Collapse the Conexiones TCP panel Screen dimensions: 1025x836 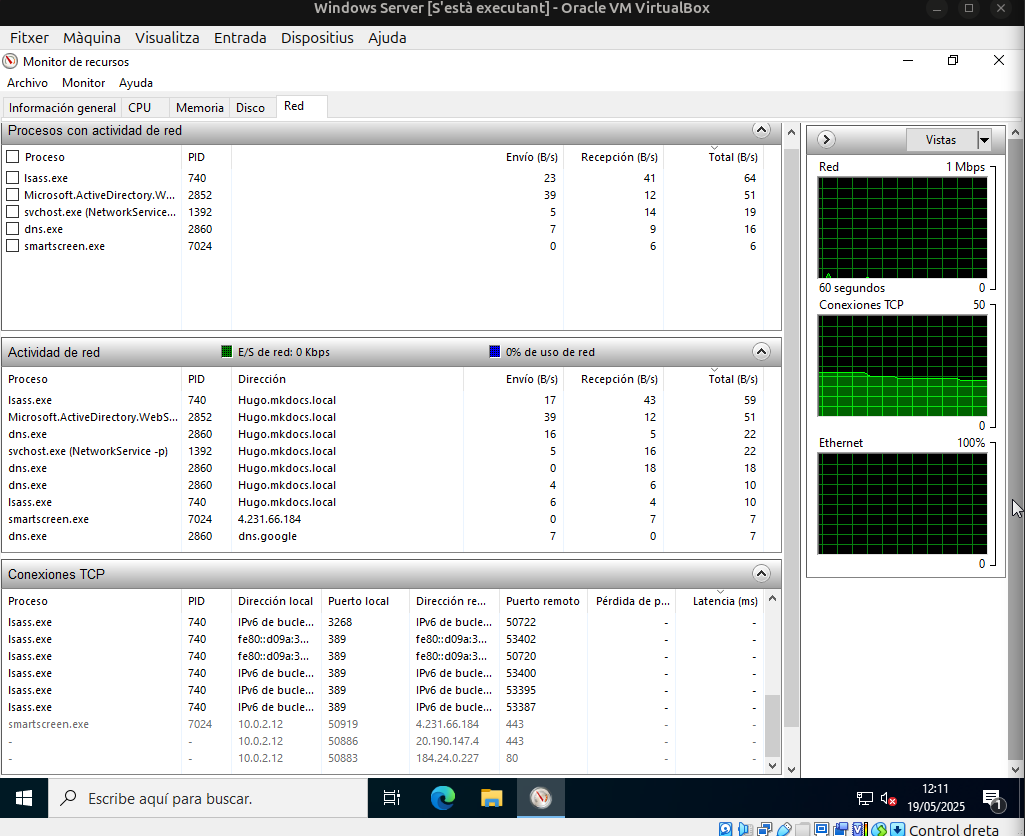point(761,573)
